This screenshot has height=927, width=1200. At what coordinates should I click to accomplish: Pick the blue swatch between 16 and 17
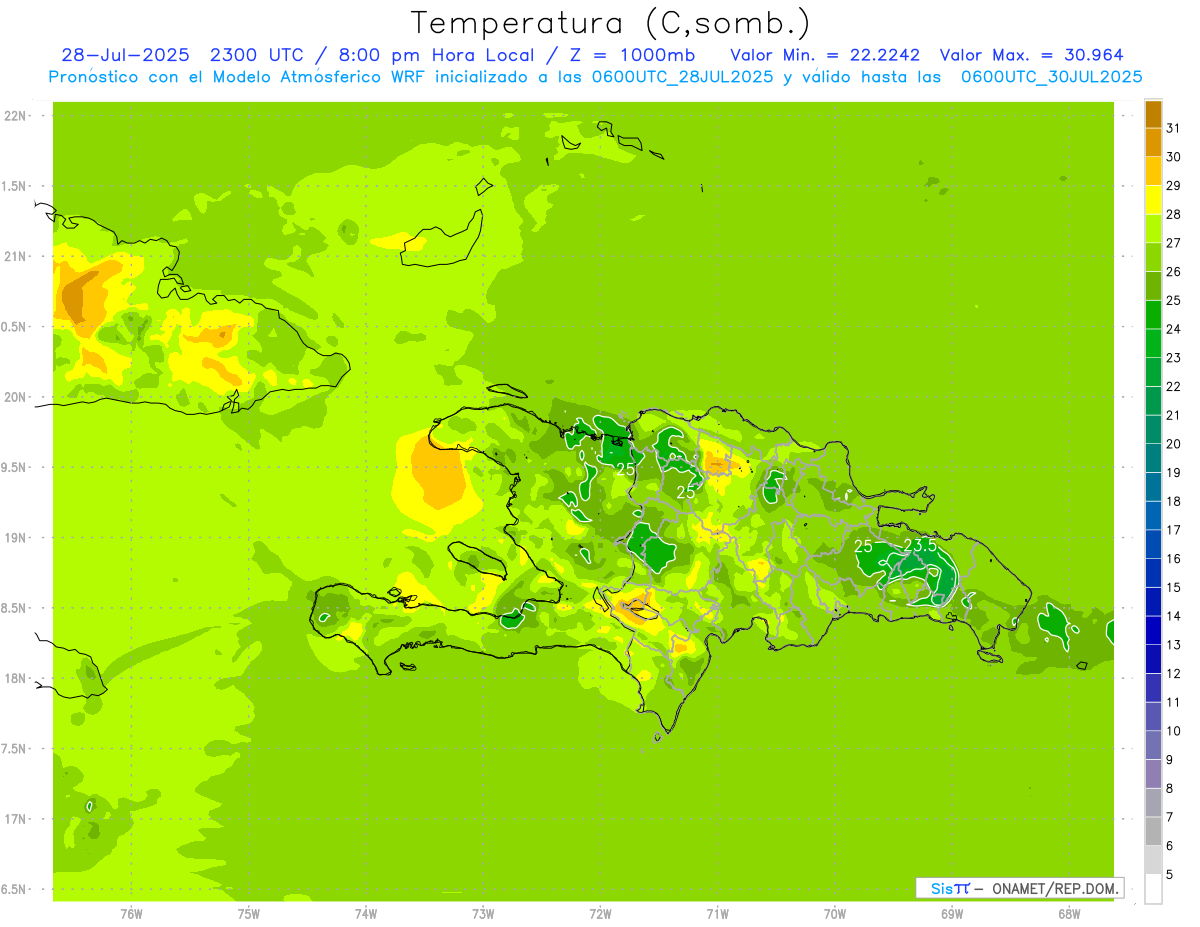click(1153, 544)
